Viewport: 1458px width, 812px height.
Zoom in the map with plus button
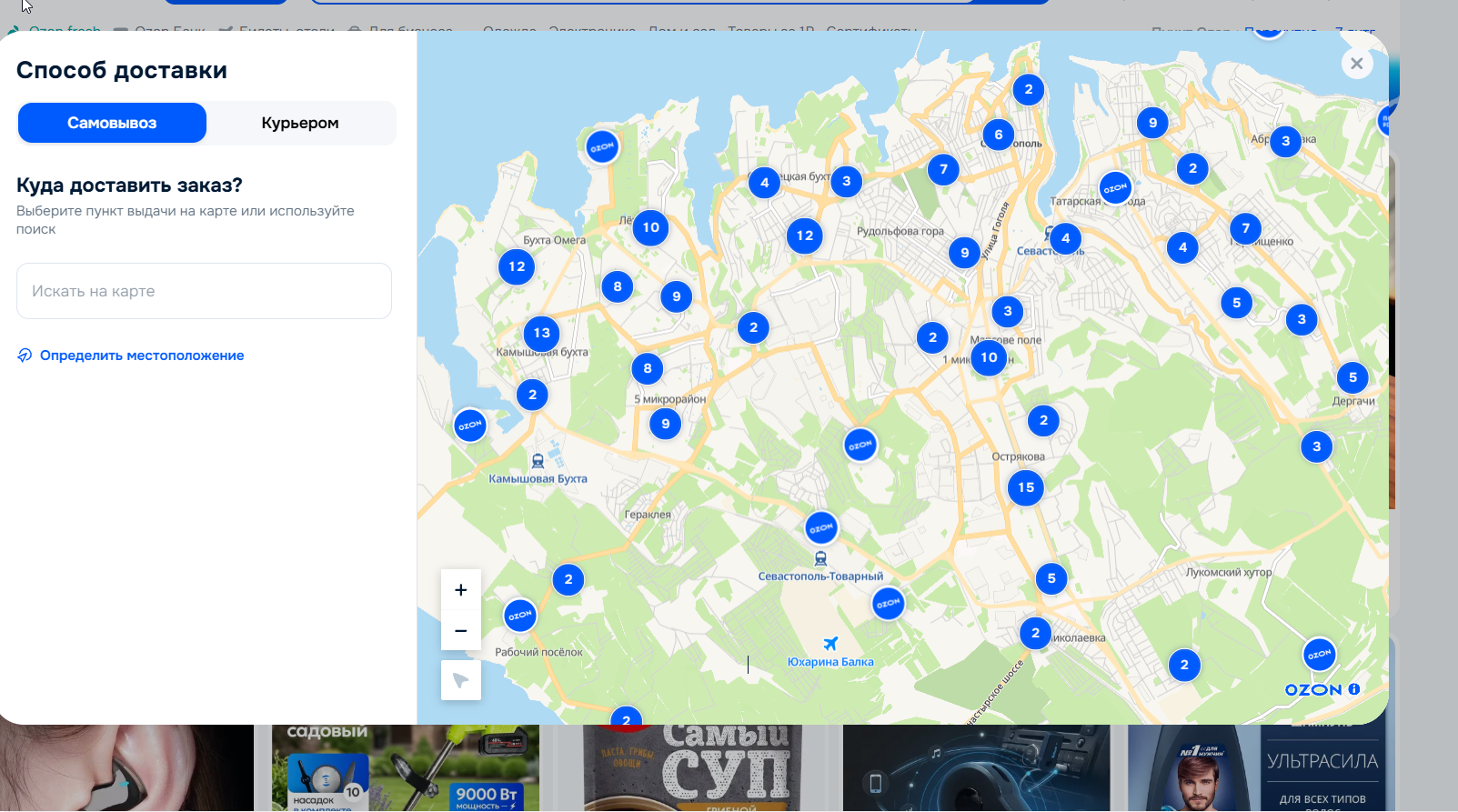coord(461,590)
